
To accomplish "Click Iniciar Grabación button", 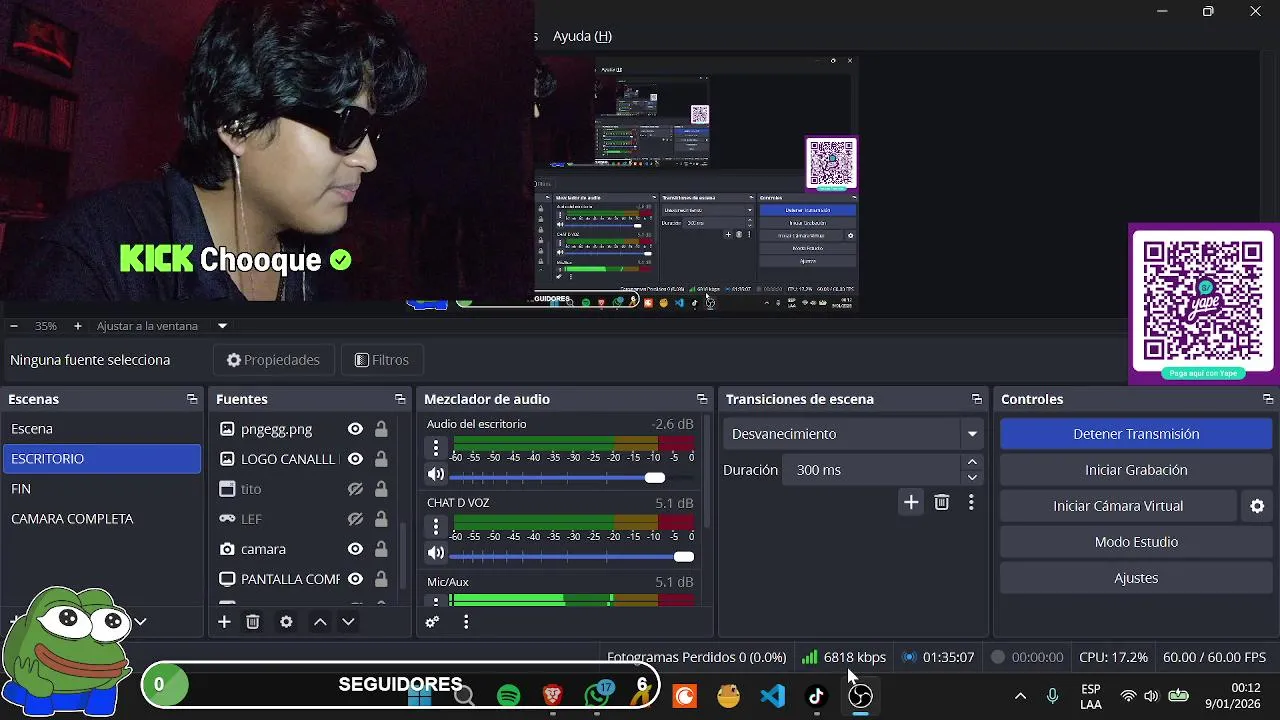I will [x=1136, y=470].
